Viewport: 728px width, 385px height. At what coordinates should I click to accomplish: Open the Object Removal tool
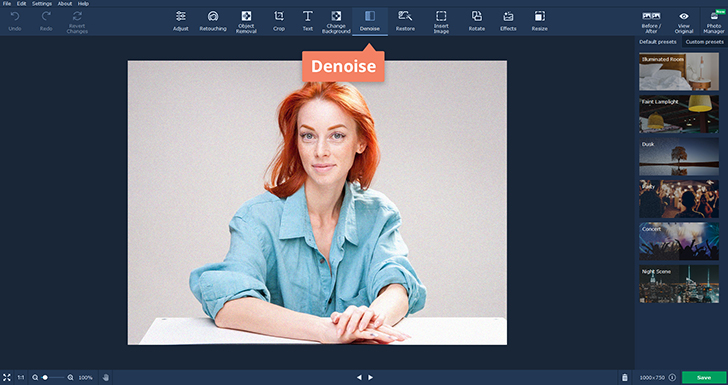(246, 22)
